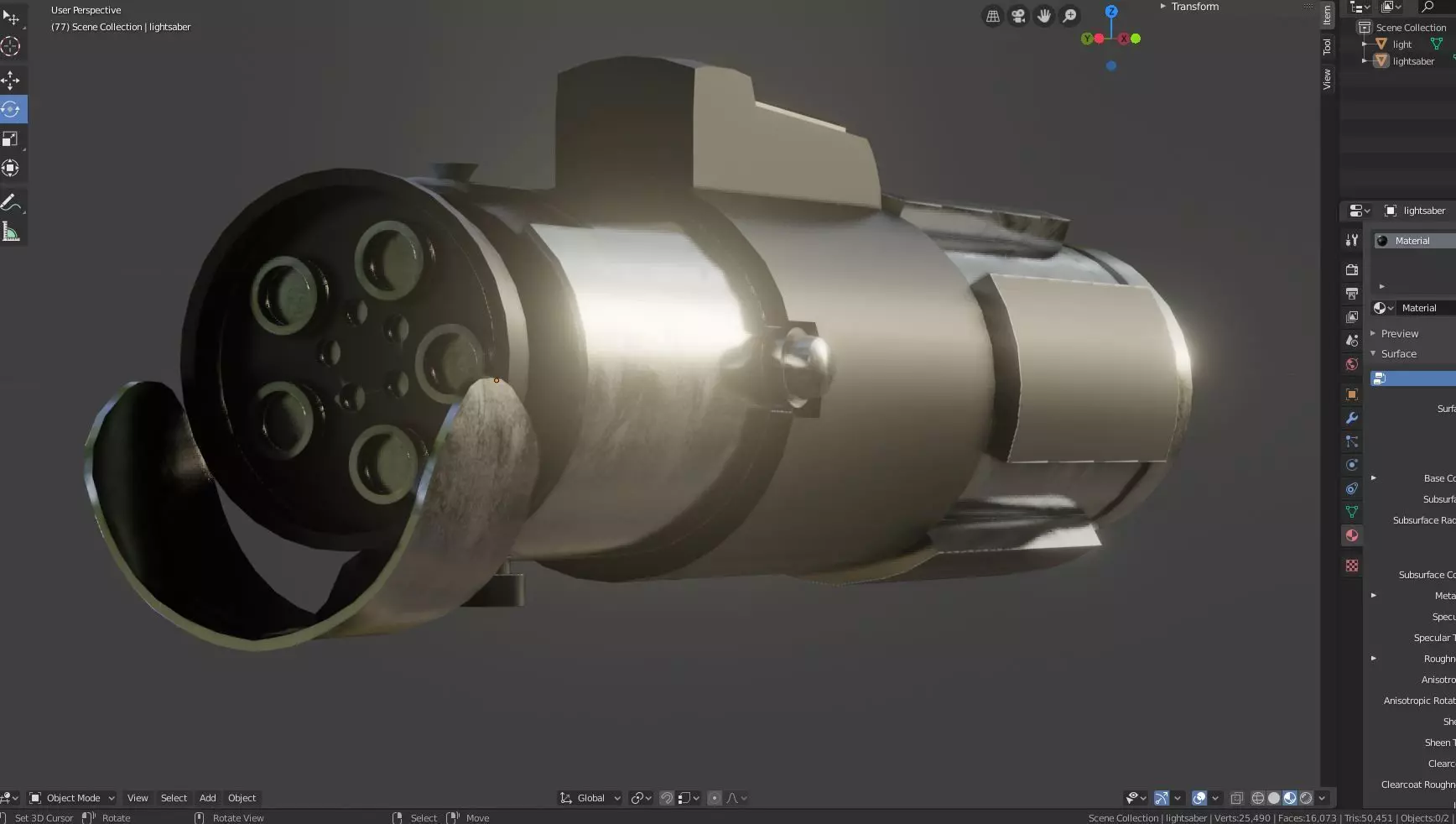Open the pivot point dropdown

click(x=642, y=798)
